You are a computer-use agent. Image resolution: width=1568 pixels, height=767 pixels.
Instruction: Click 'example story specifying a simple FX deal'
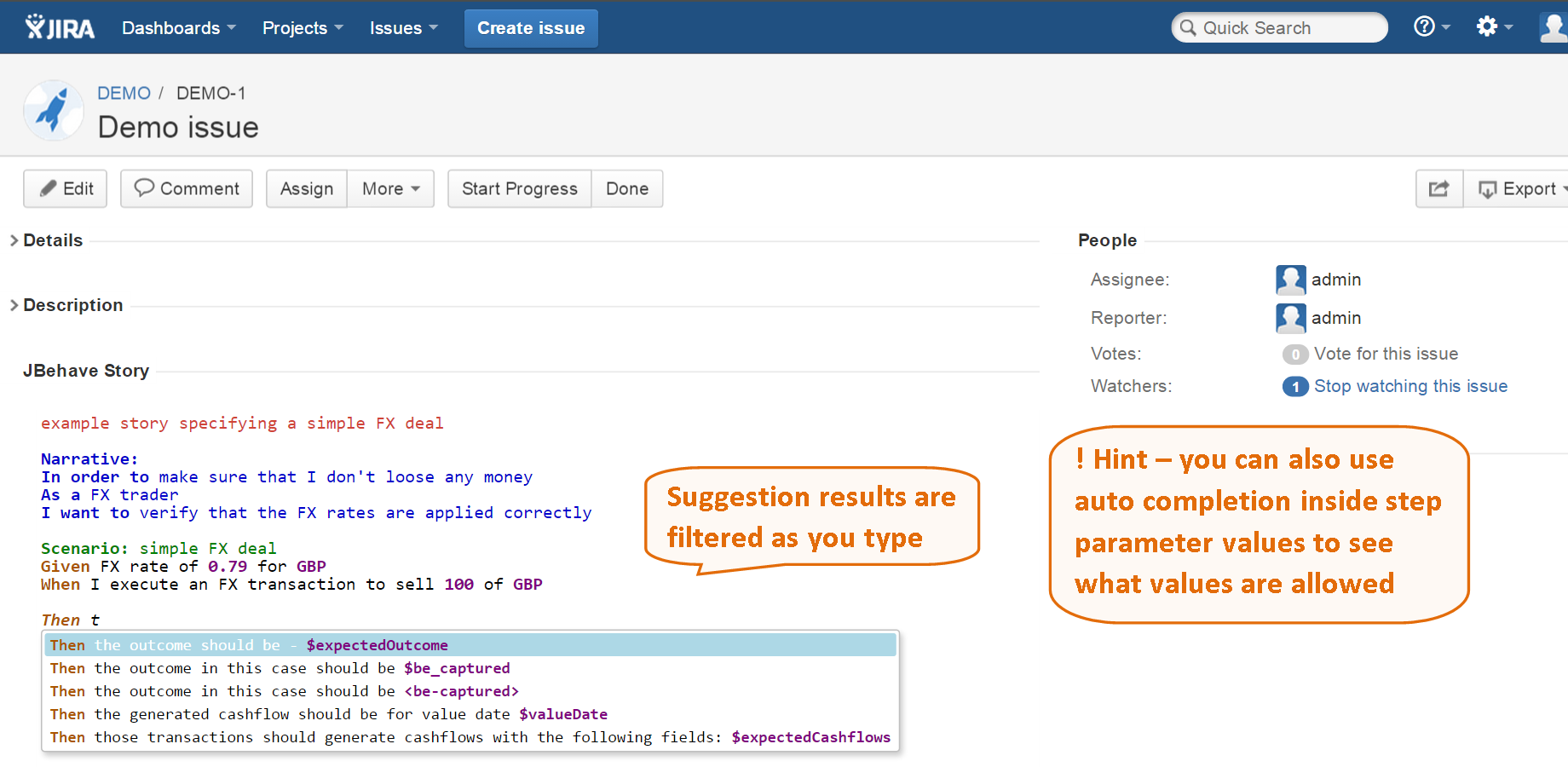[242, 423]
